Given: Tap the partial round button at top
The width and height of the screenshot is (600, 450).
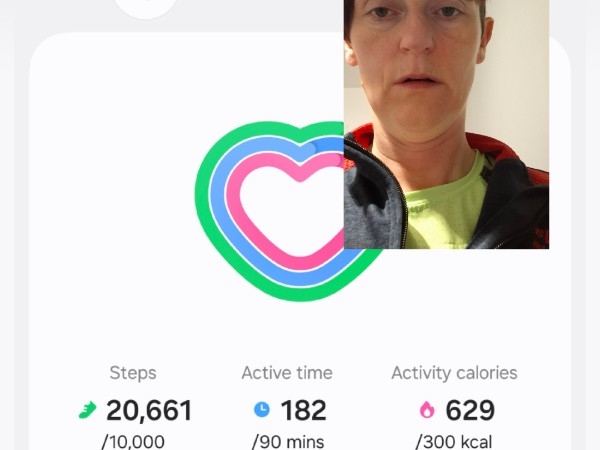Looking at the screenshot, I should tap(146, 8).
